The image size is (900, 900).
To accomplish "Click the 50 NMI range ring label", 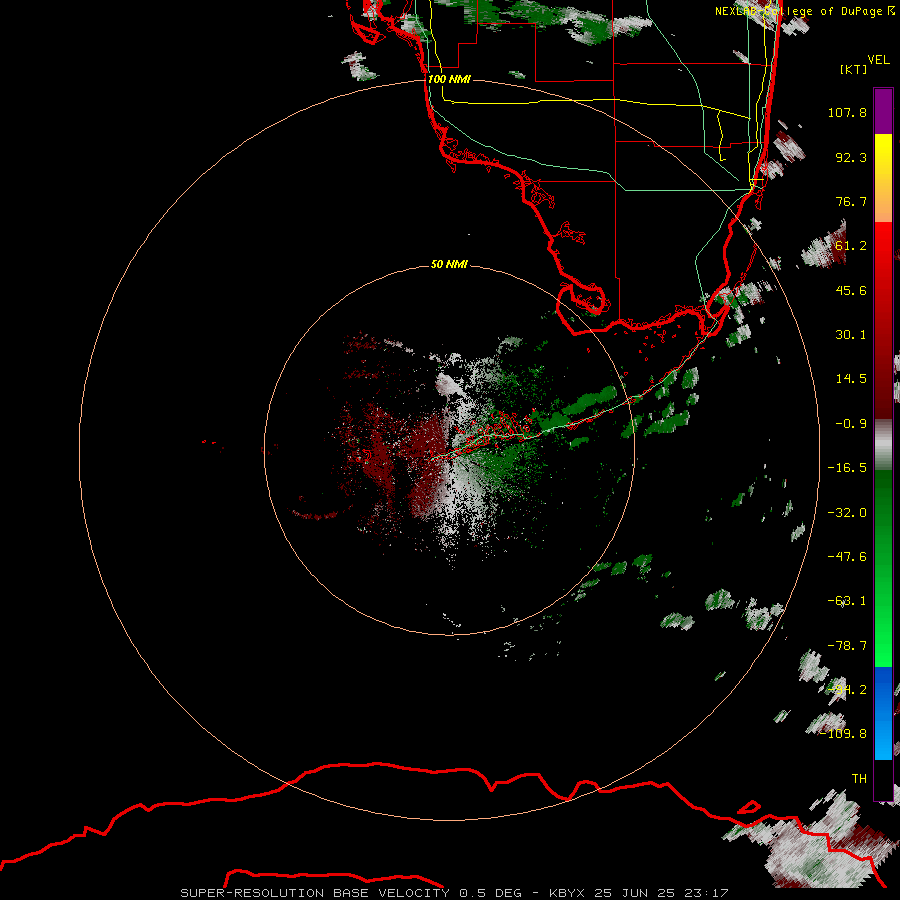I will (x=449, y=264).
